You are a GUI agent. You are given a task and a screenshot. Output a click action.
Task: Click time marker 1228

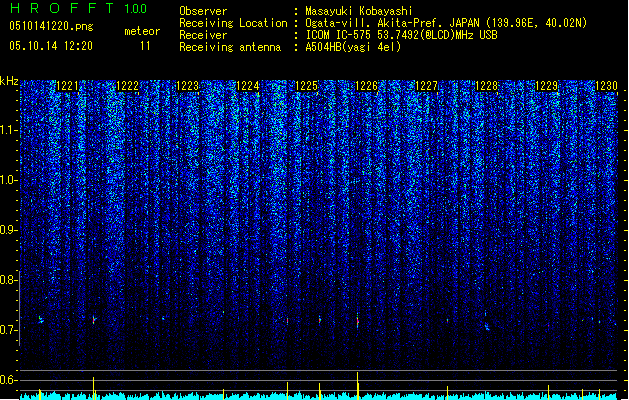487,86
